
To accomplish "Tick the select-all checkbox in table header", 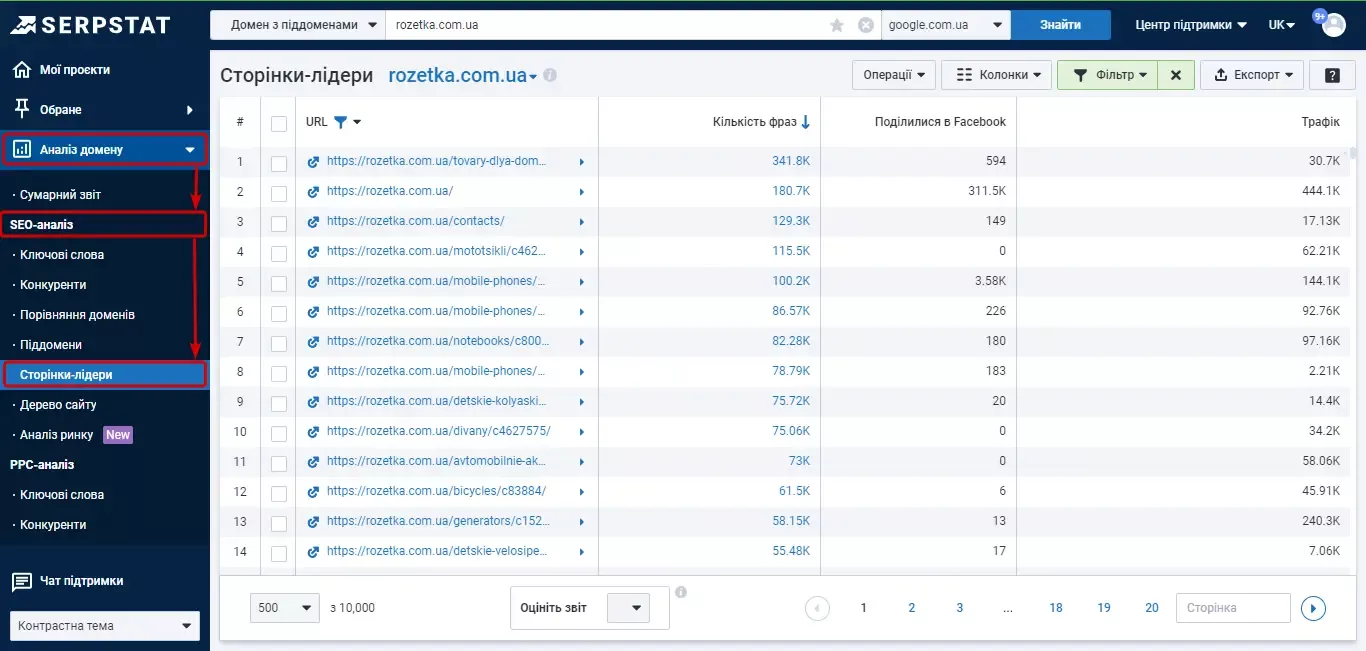I will (279, 123).
